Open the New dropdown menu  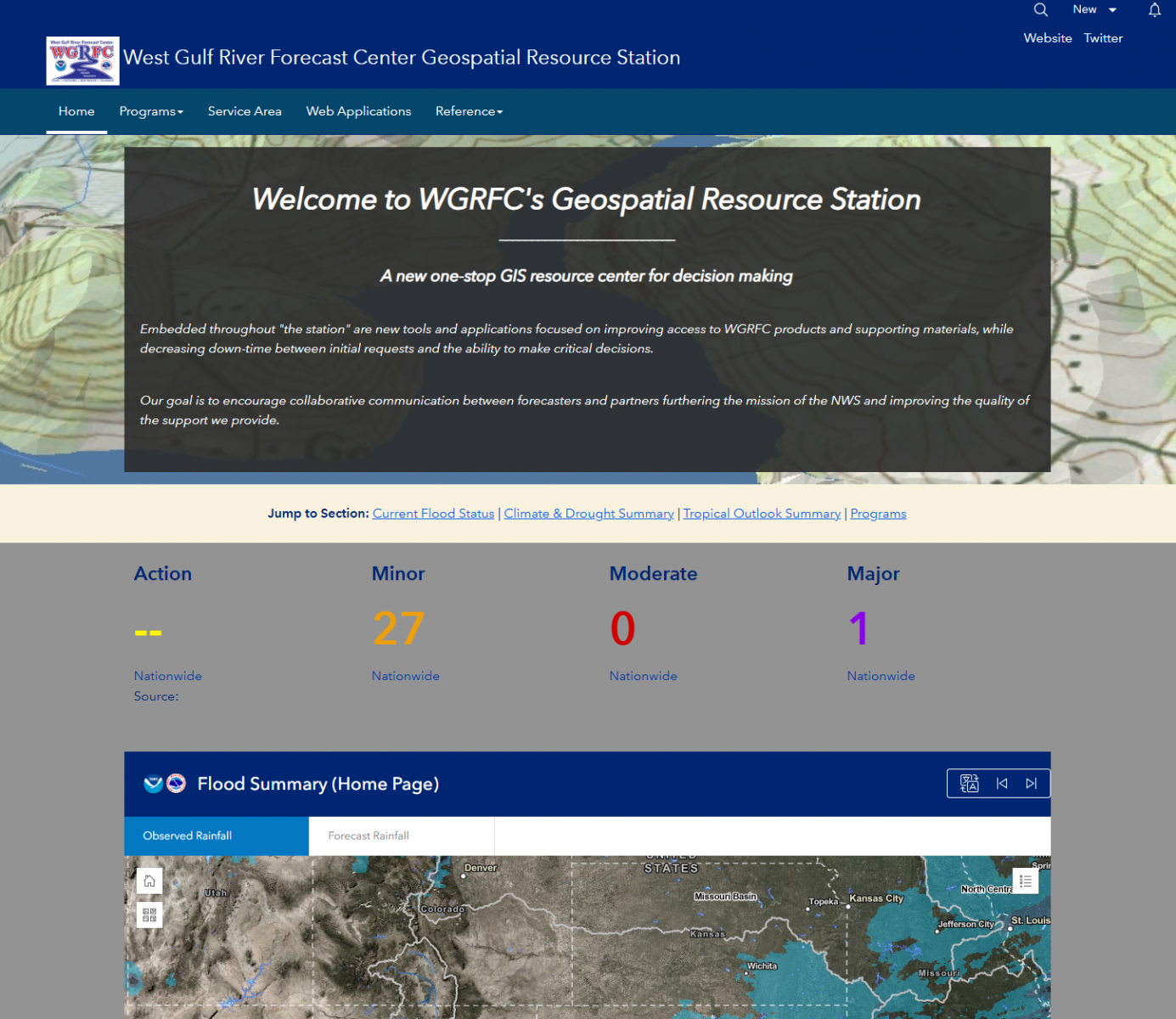(x=1094, y=9)
